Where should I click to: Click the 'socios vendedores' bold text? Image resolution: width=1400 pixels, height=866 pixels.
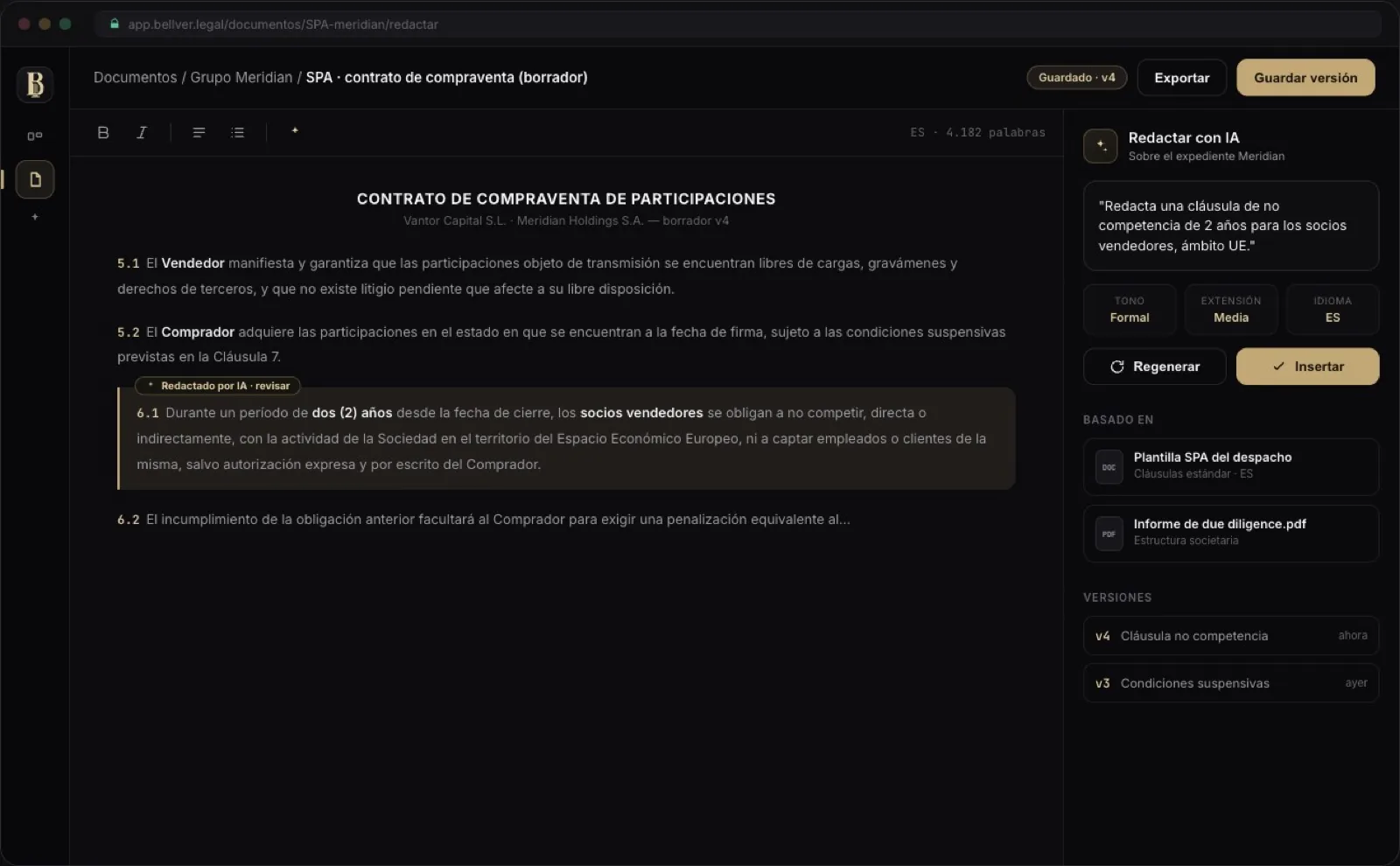(x=641, y=413)
